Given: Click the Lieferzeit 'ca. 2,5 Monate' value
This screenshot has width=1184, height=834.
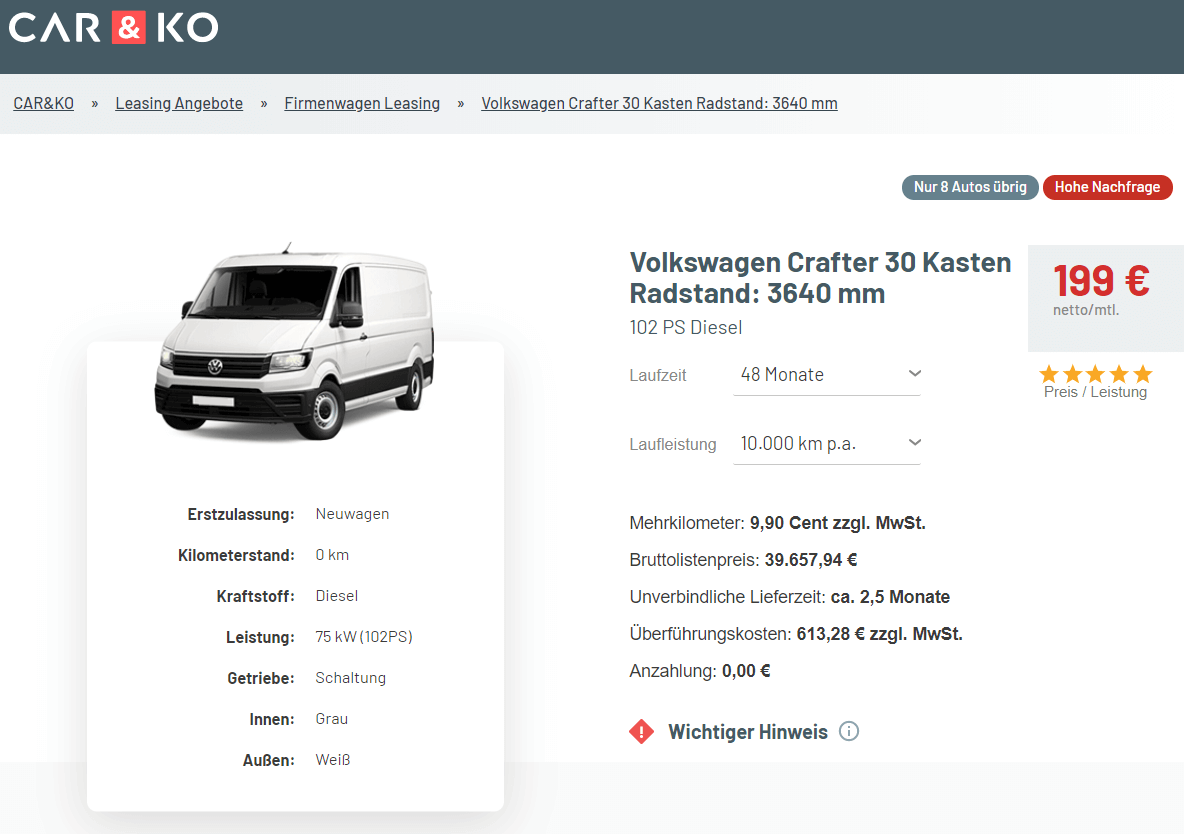Looking at the screenshot, I should click(890, 597).
